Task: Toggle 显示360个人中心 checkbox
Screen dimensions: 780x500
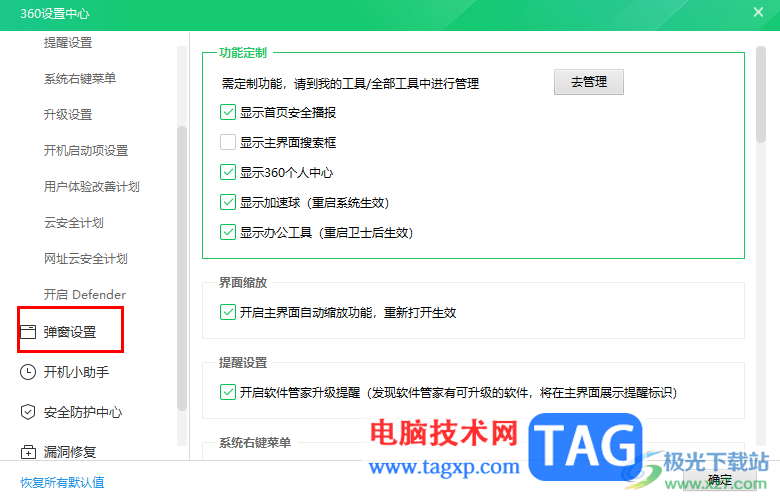Action: (228, 172)
